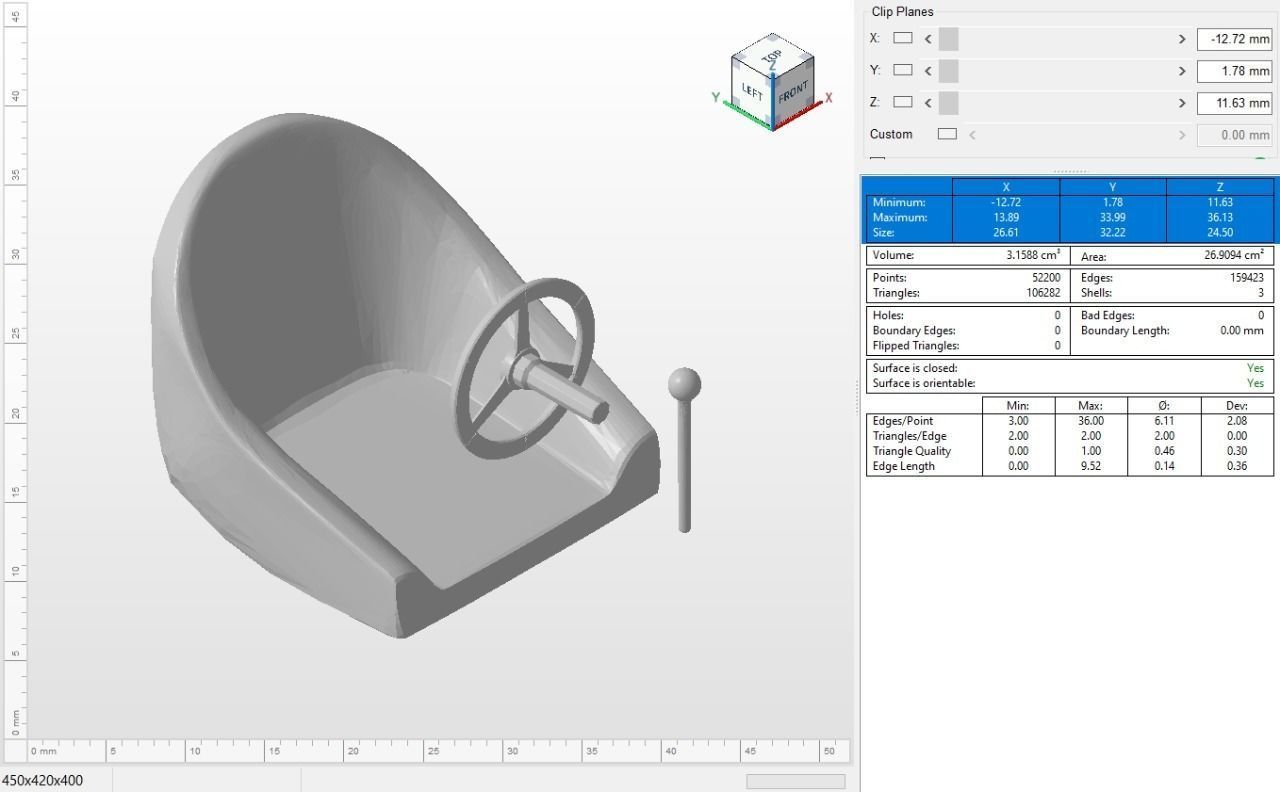Enable the Y clip plane checkbox

click(903, 70)
